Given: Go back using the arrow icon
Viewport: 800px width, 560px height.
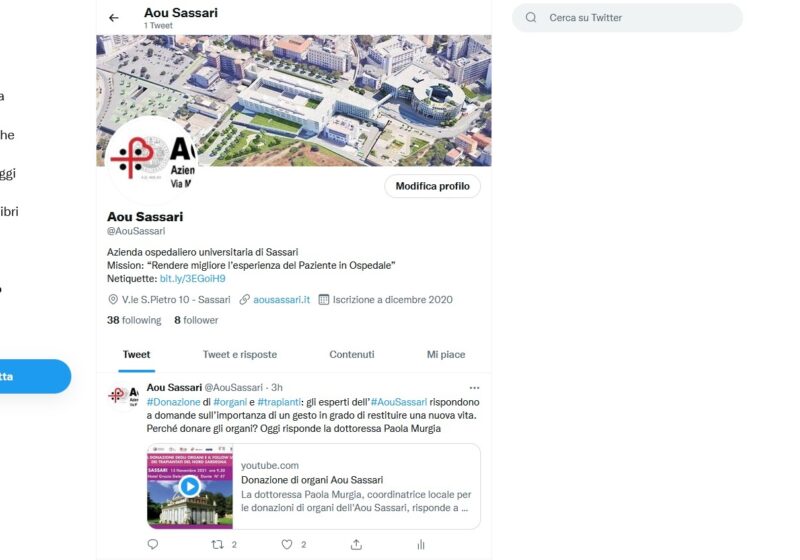Looking at the screenshot, I should pyautogui.click(x=114, y=18).
